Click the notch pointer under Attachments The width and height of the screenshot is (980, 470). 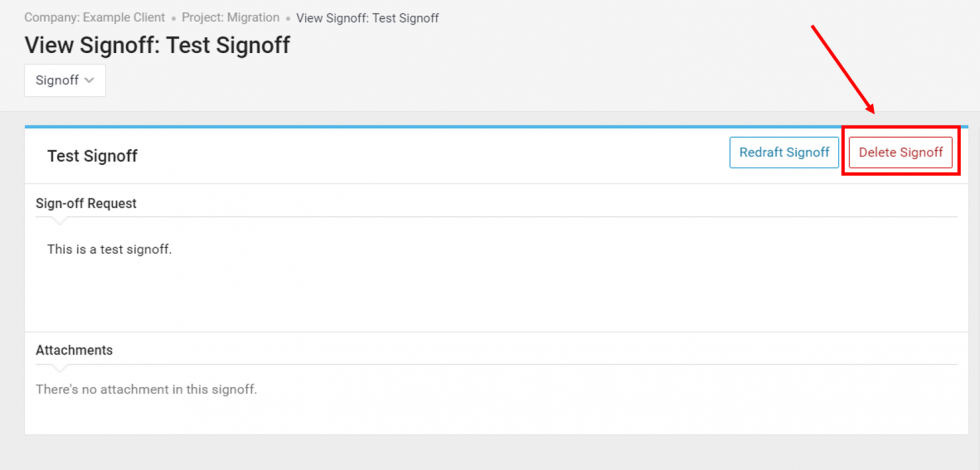[x=59, y=368]
